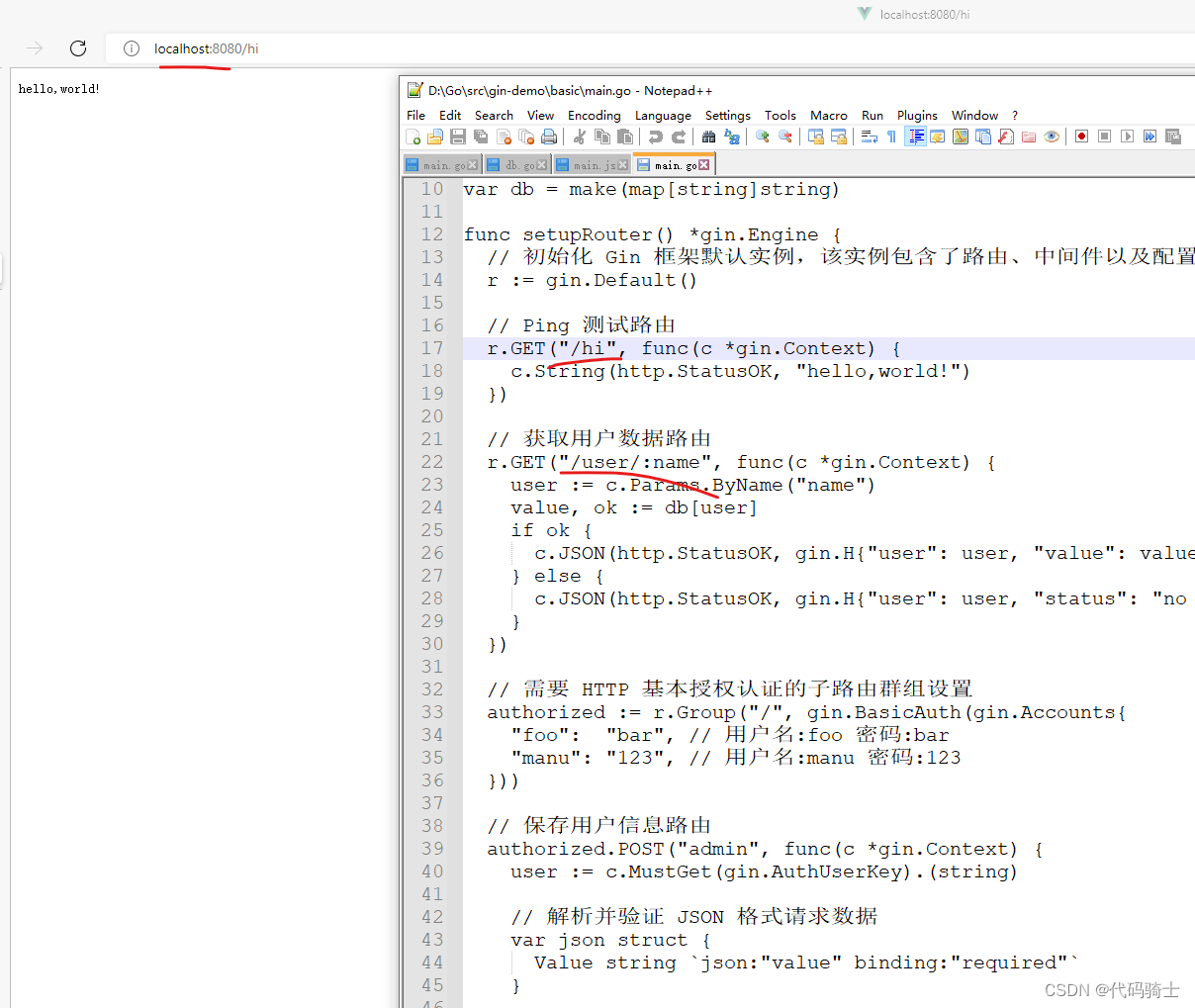View site info via the circled-i icon
The height and width of the screenshot is (1008, 1195).
coord(132,47)
